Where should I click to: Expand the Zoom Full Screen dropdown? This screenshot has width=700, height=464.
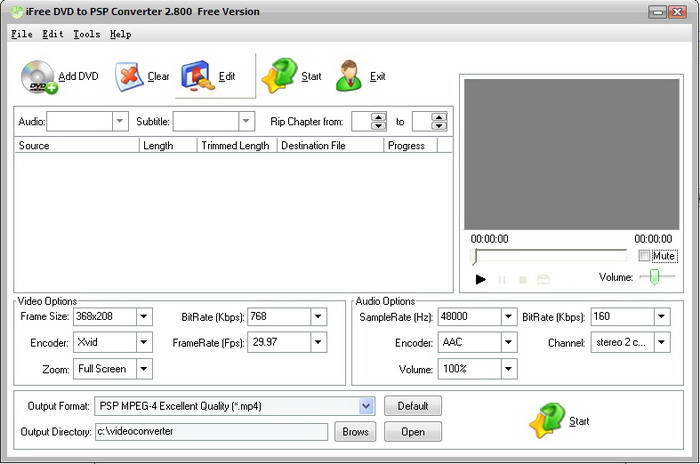click(144, 369)
